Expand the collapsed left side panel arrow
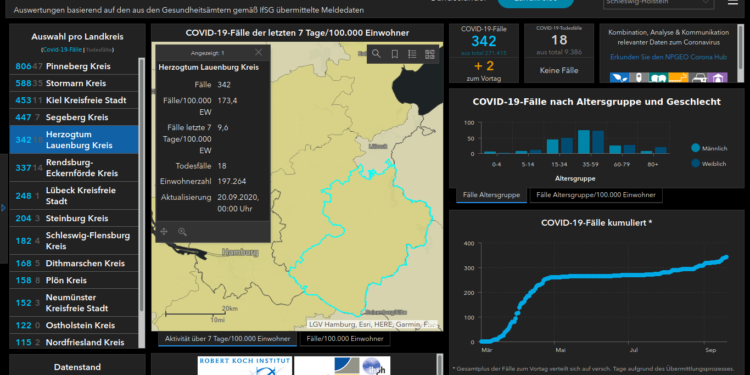This screenshot has height=375, width=750. click(3, 208)
